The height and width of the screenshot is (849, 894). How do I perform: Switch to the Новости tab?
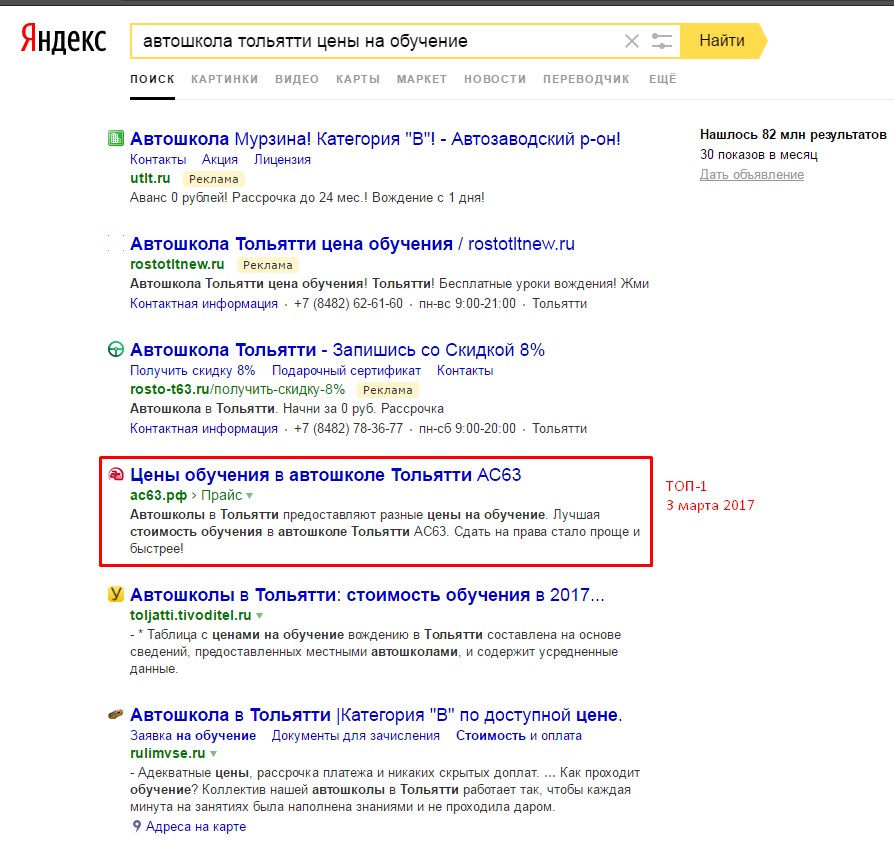point(495,79)
